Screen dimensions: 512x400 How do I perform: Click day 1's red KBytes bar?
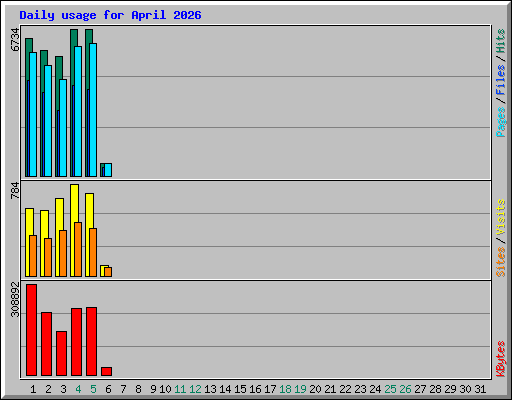point(32,330)
